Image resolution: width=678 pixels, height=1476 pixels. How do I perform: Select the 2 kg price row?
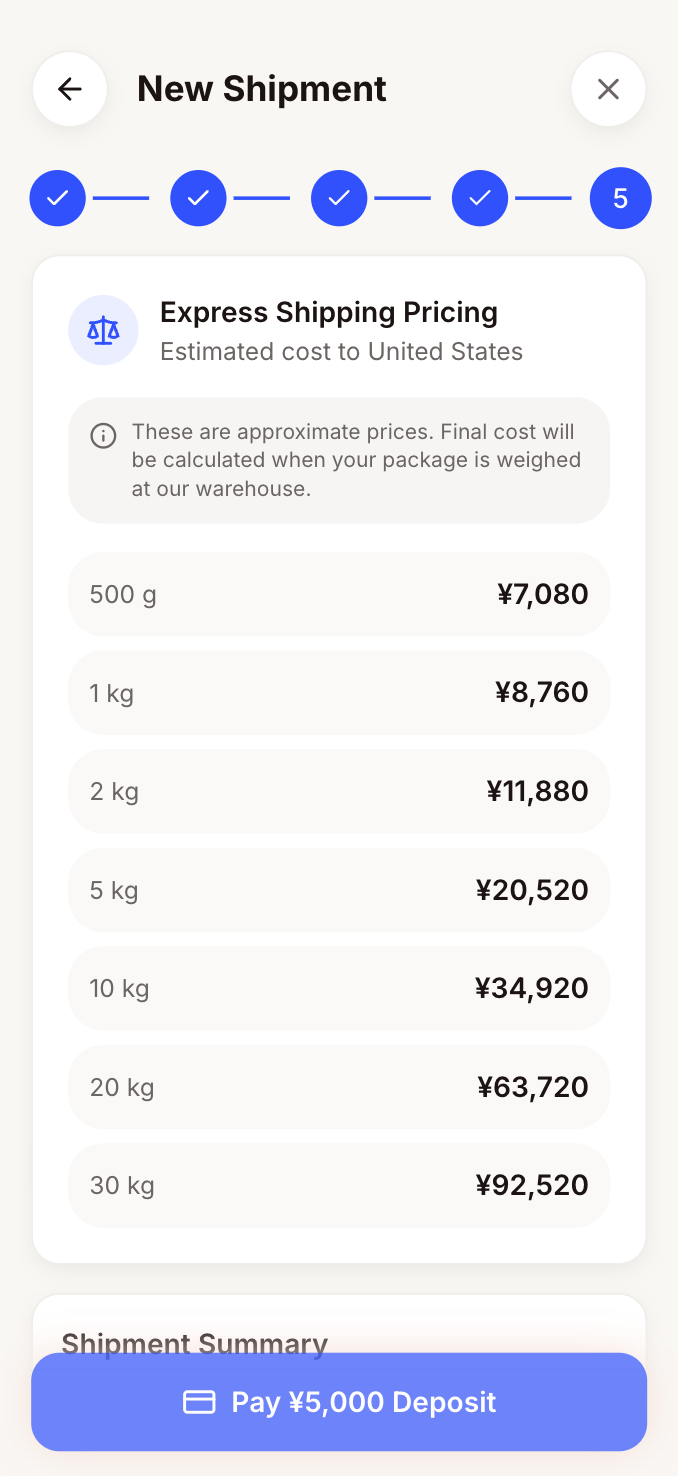click(x=338, y=791)
